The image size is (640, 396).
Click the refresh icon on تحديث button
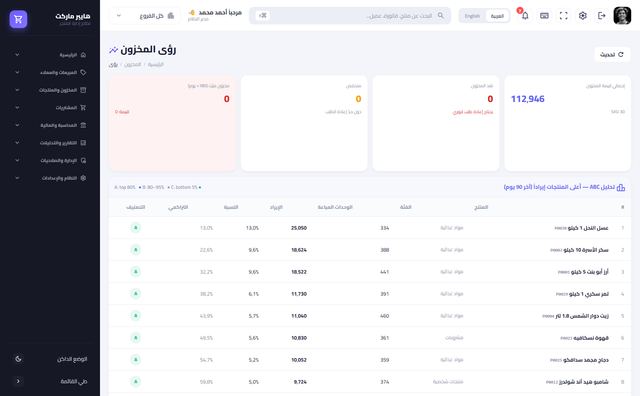[x=621, y=54]
